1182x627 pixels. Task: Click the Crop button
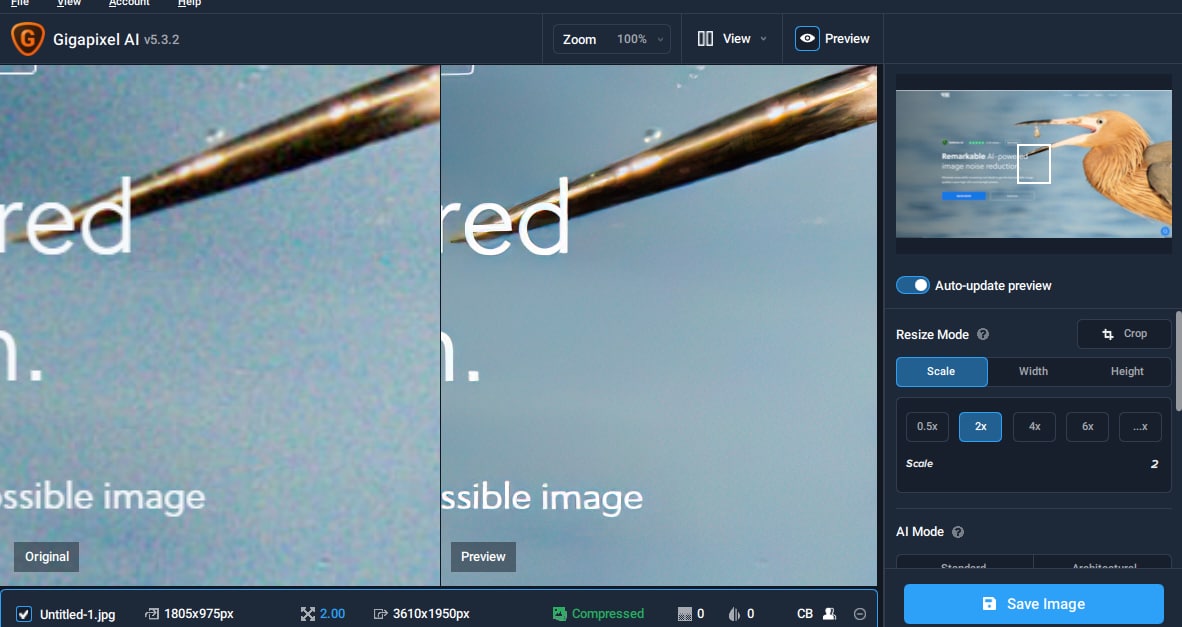coord(1124,334)
